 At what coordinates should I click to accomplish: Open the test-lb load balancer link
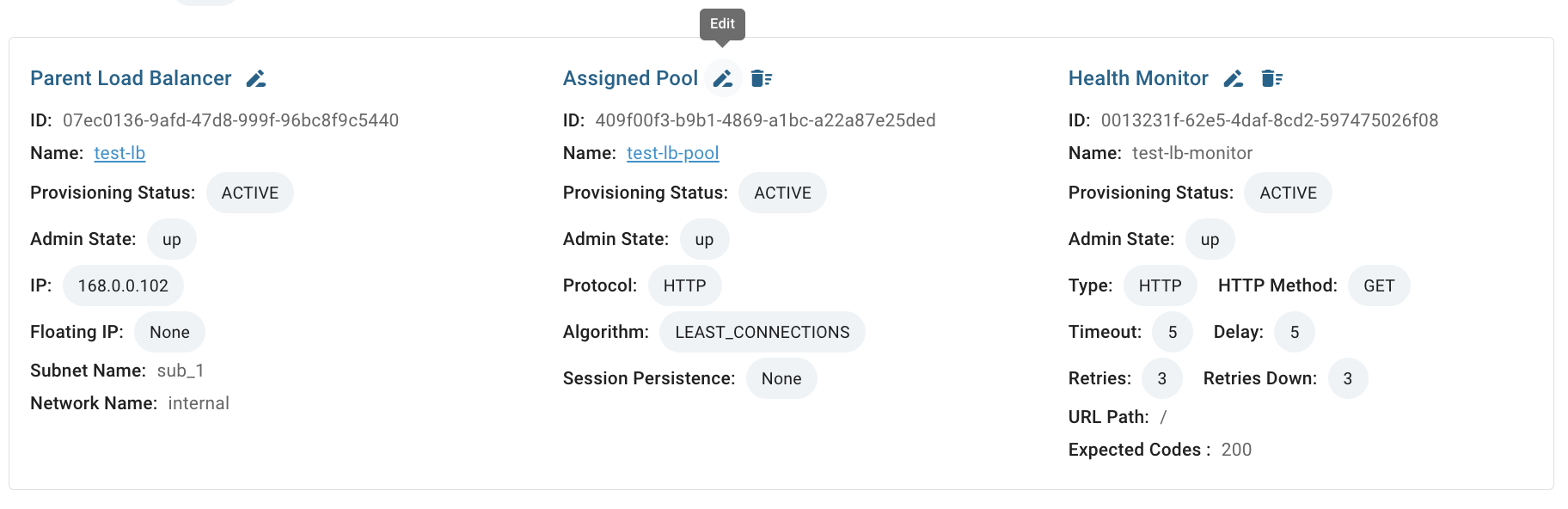119,153
